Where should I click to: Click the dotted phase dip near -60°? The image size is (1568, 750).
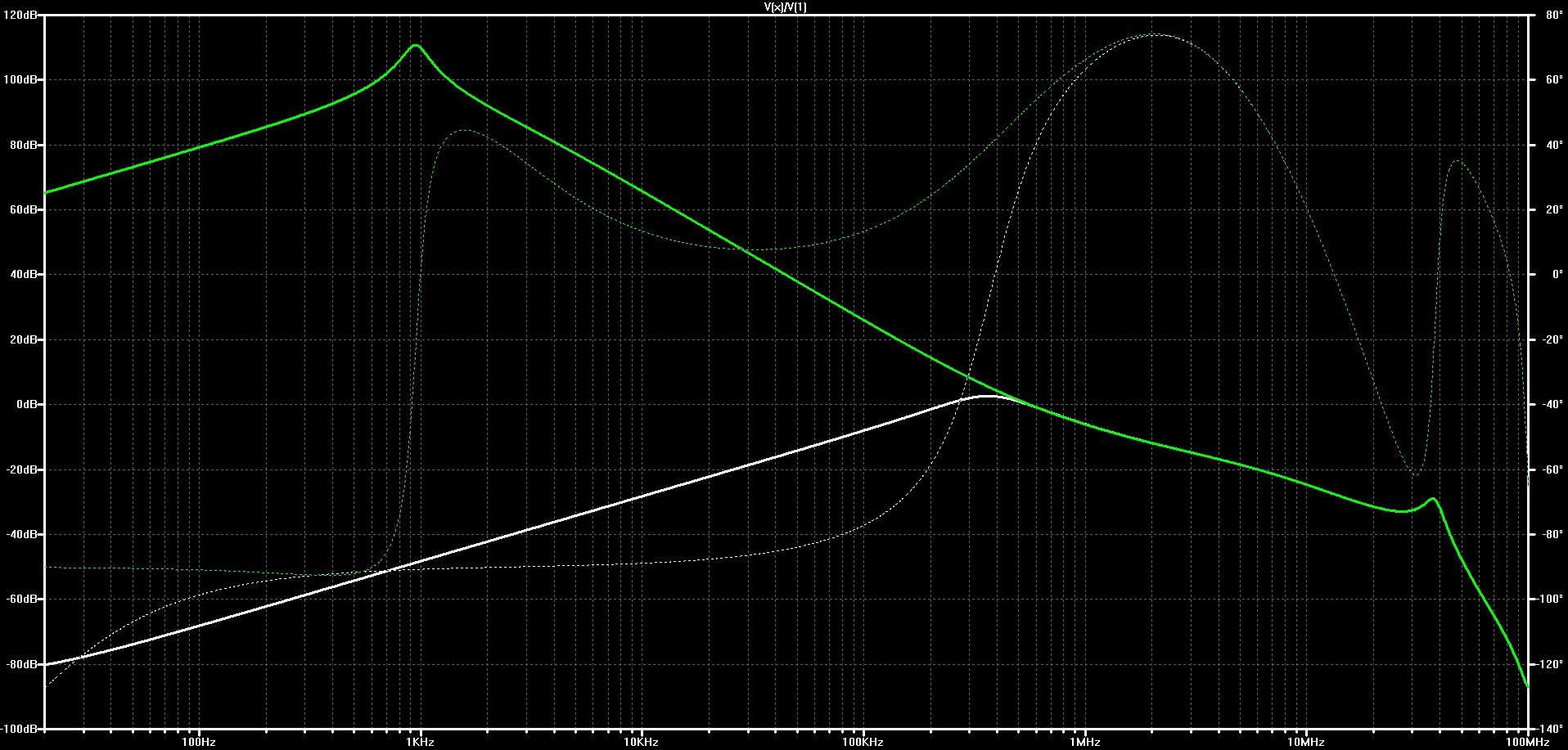(1417, 474)
